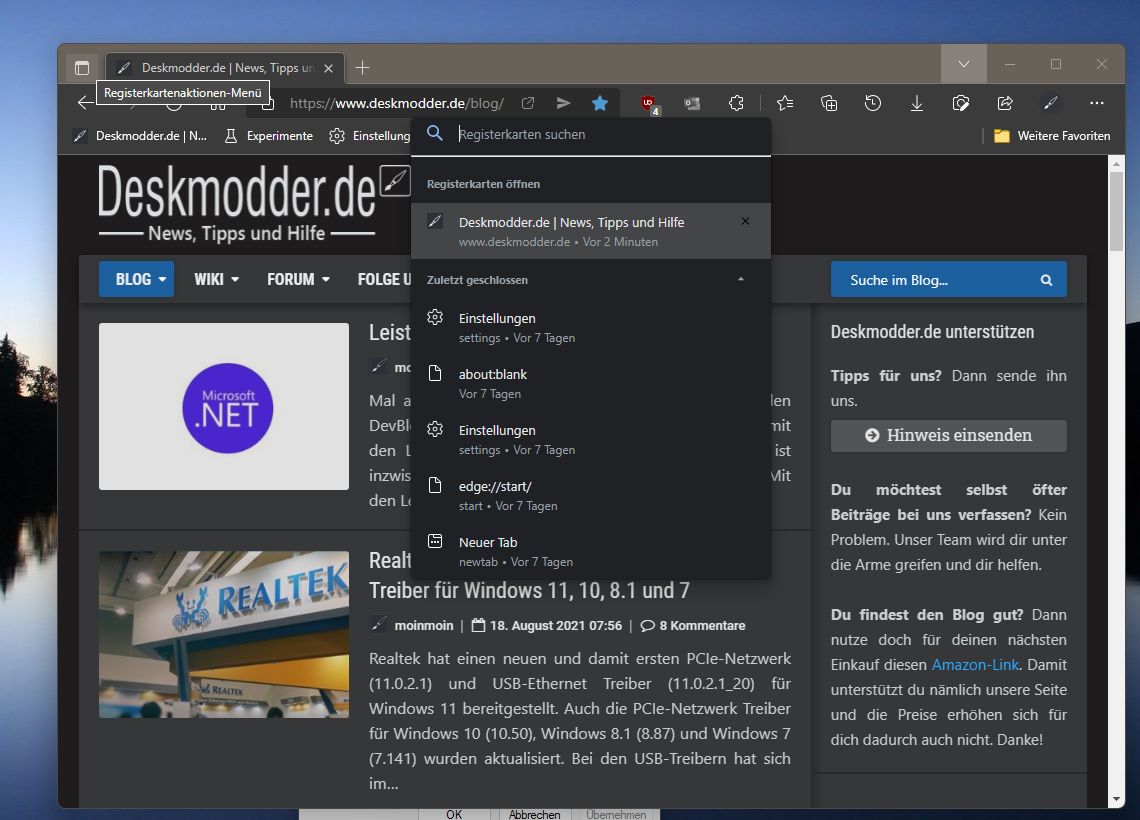Open the three-dot settings and more menu
Image resolution: width=1140 pixels, height=820 pixels.
1096,103
